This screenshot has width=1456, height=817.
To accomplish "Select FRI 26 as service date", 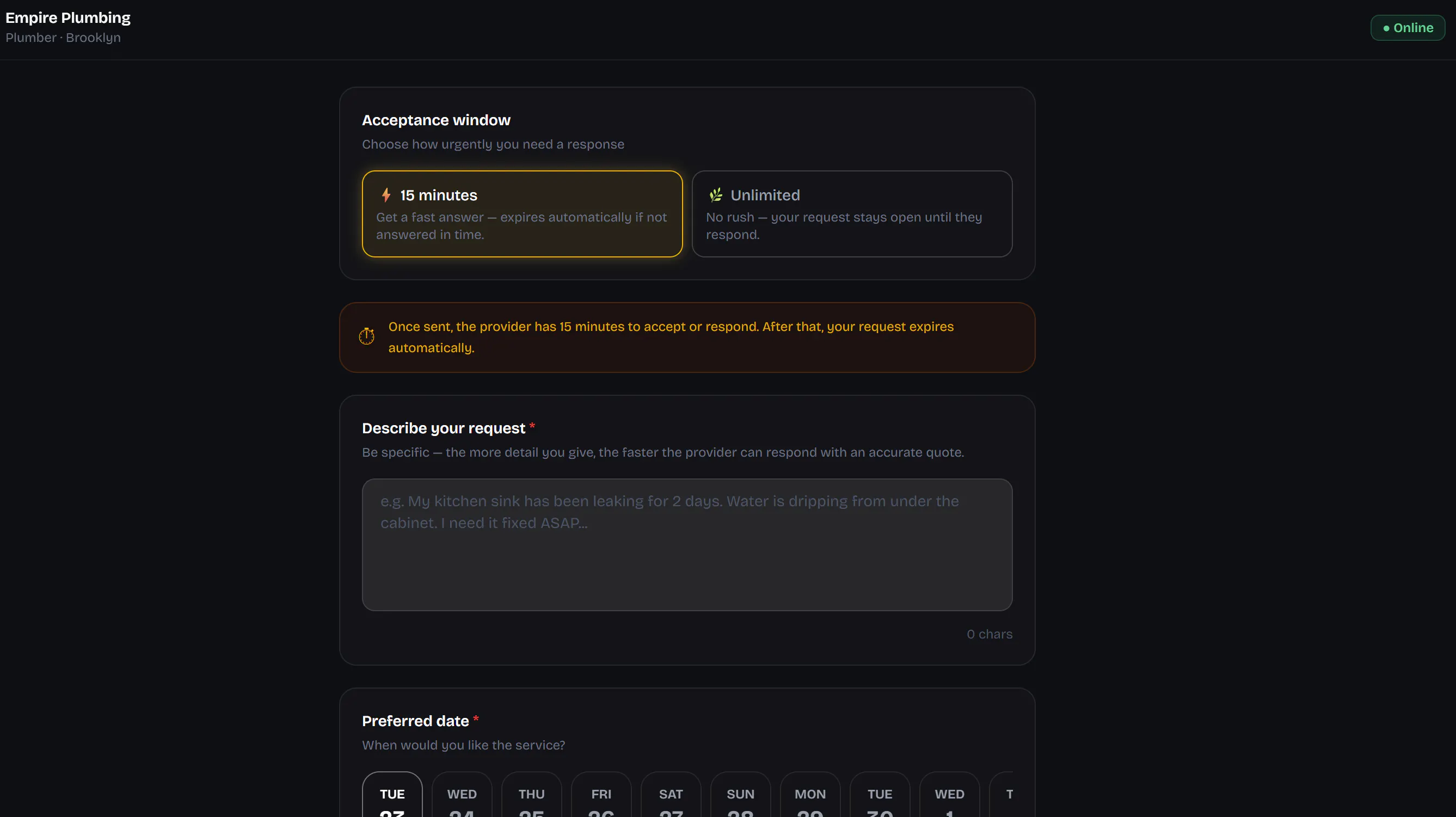I will 601,794.
